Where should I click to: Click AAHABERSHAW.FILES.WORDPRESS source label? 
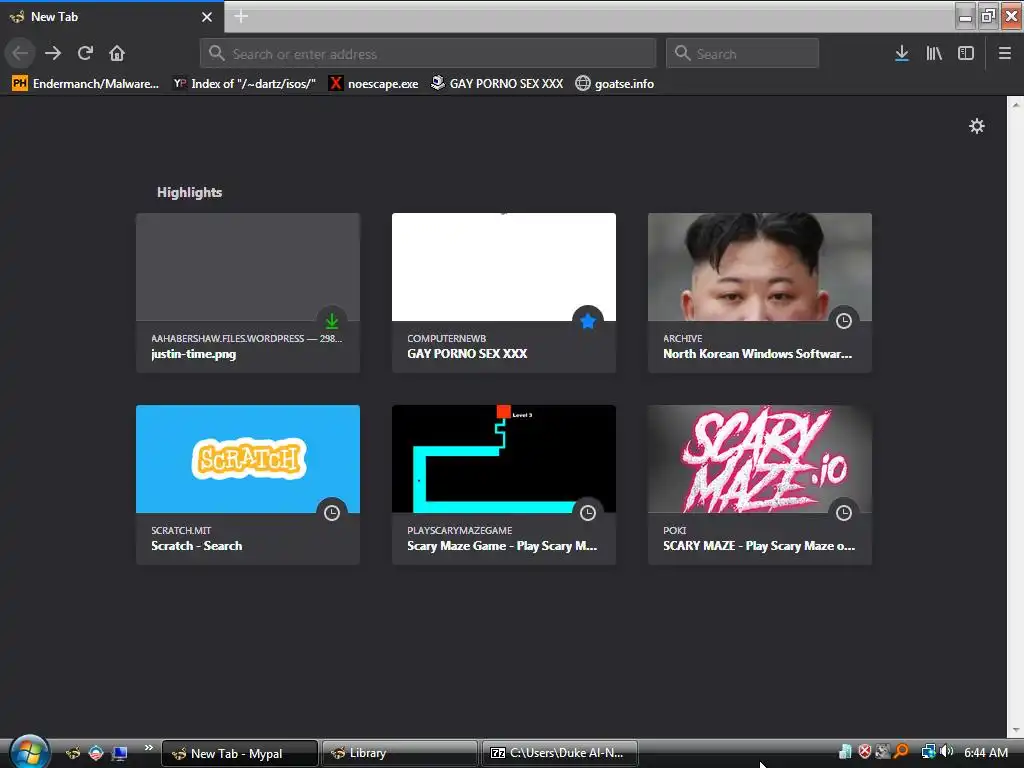[227, 338]
